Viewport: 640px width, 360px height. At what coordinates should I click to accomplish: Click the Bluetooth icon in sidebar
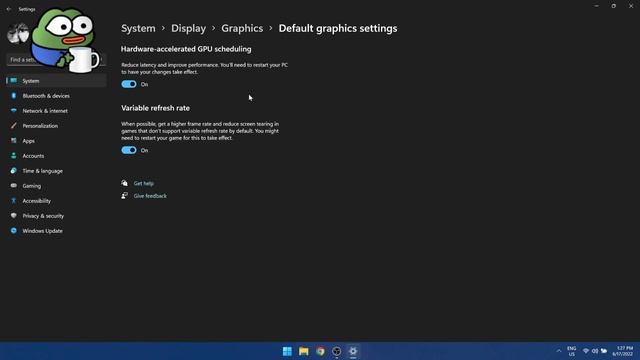click(x=14, y=96)
